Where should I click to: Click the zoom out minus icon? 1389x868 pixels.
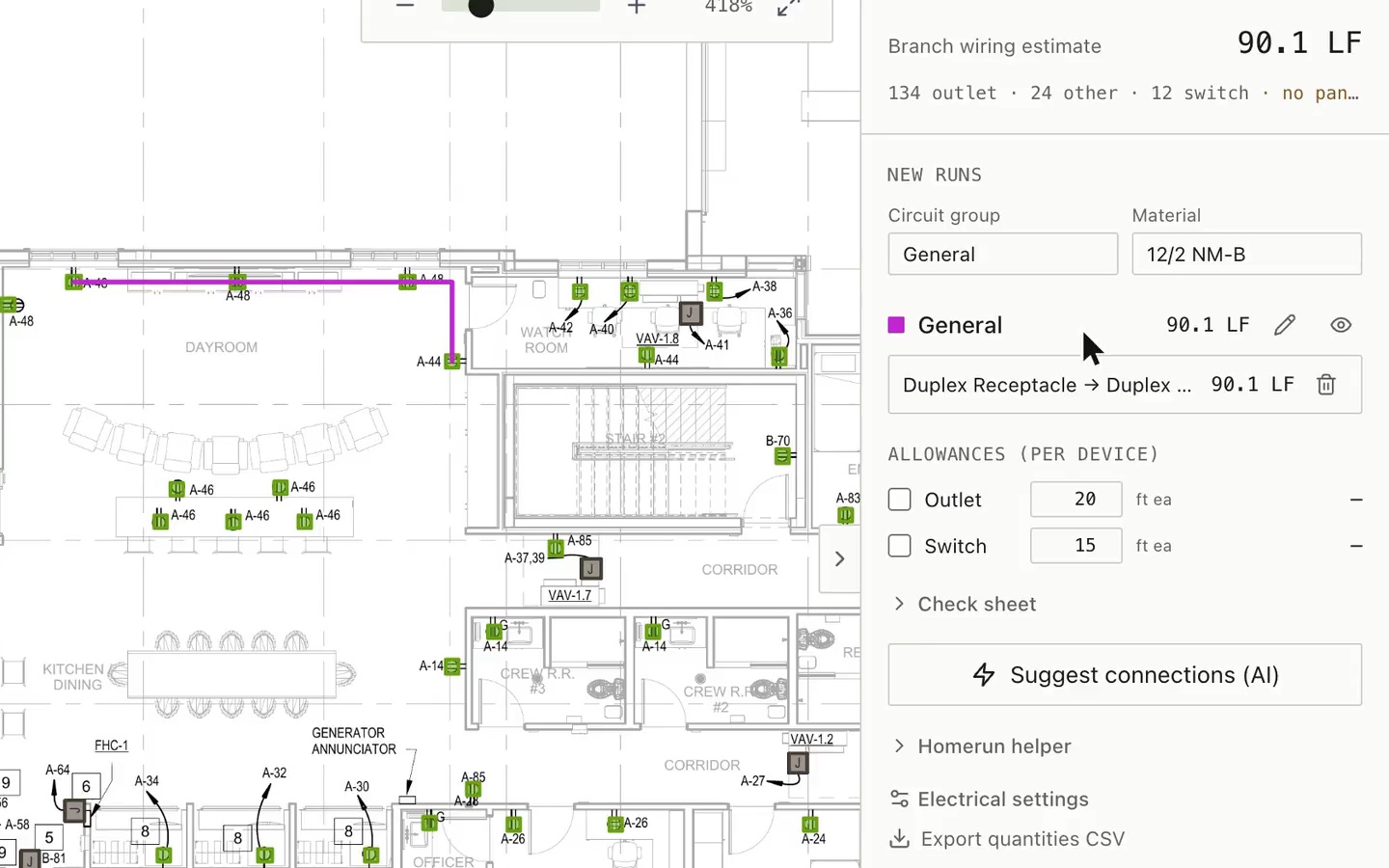click(x=405, y=6)
